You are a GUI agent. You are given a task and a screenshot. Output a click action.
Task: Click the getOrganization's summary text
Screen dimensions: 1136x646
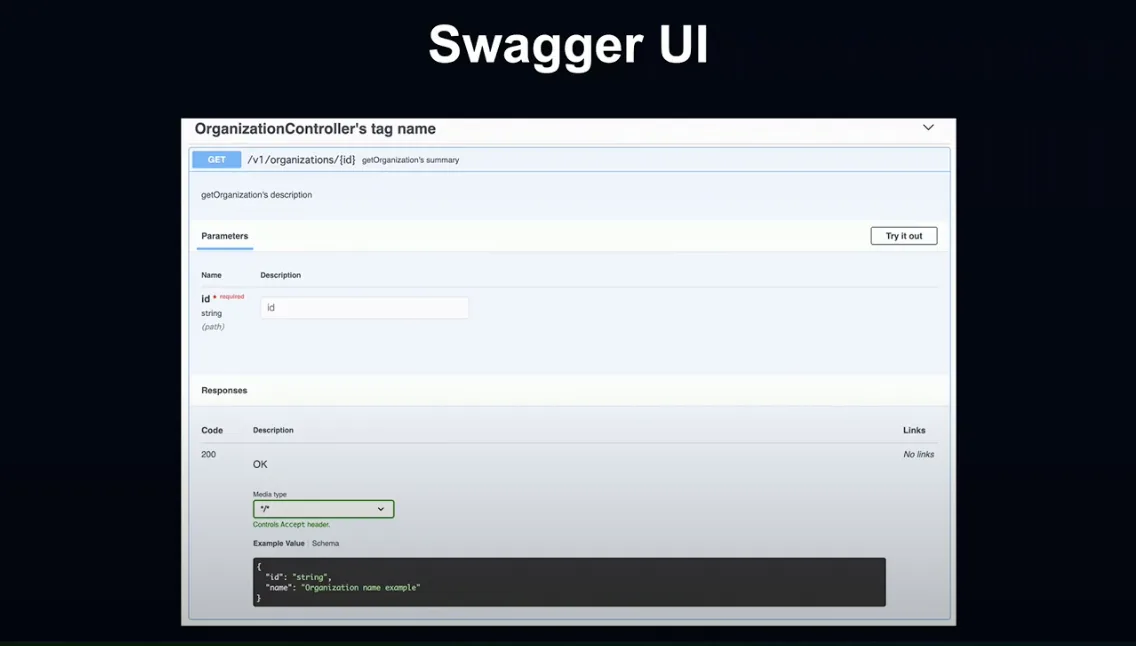tap(410, 160)
